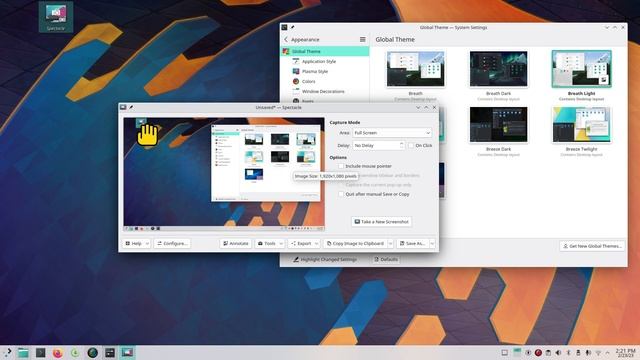Click the show desktop tray icon

pos(504,353)
